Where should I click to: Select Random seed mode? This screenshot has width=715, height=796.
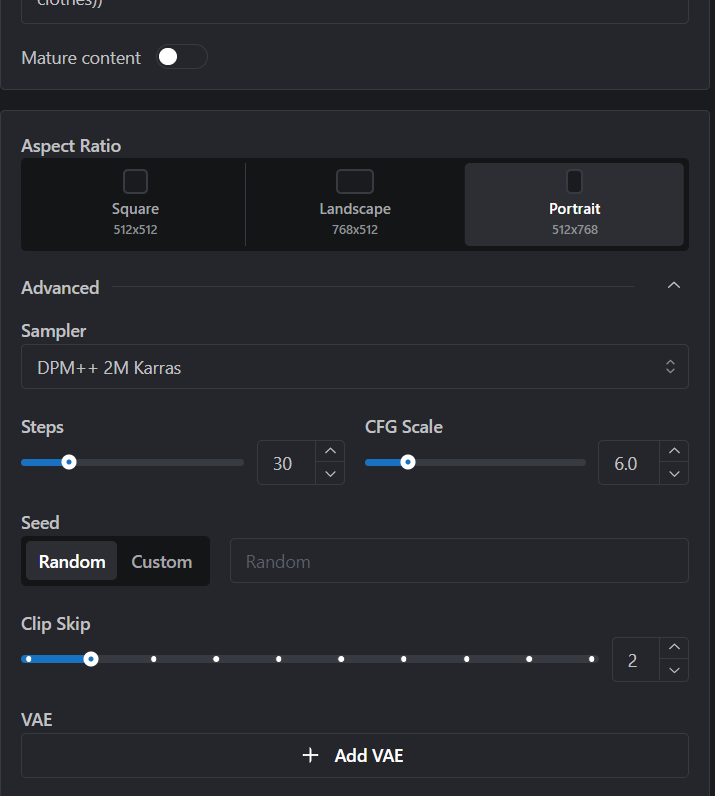click(72, 561)
